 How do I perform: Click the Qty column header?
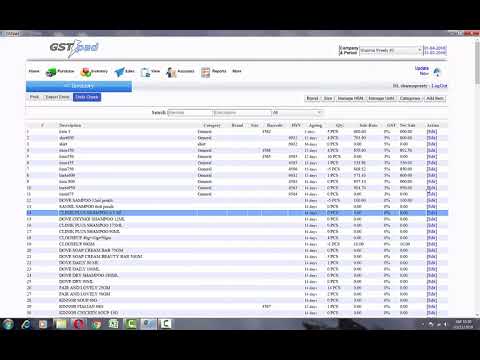click(x=339, y=125)
